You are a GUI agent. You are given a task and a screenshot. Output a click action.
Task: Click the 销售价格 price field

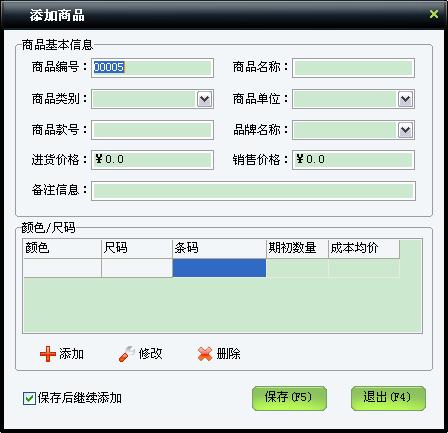pyautogui.click(x=353, y=160)
